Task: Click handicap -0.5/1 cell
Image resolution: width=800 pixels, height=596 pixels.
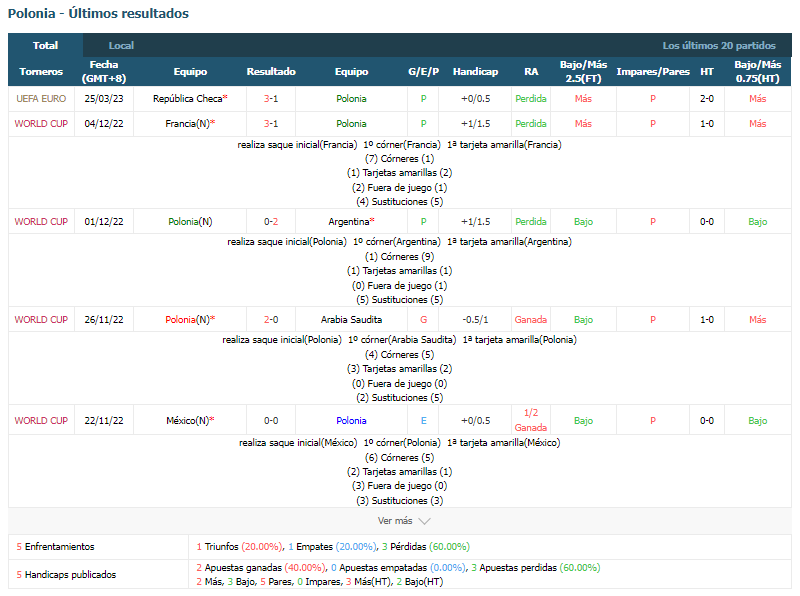Action: coord(475,319)
